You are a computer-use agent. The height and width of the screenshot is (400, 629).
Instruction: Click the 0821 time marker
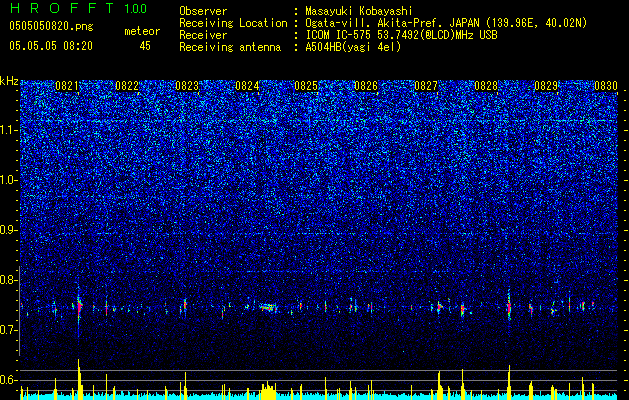(67, 86)
